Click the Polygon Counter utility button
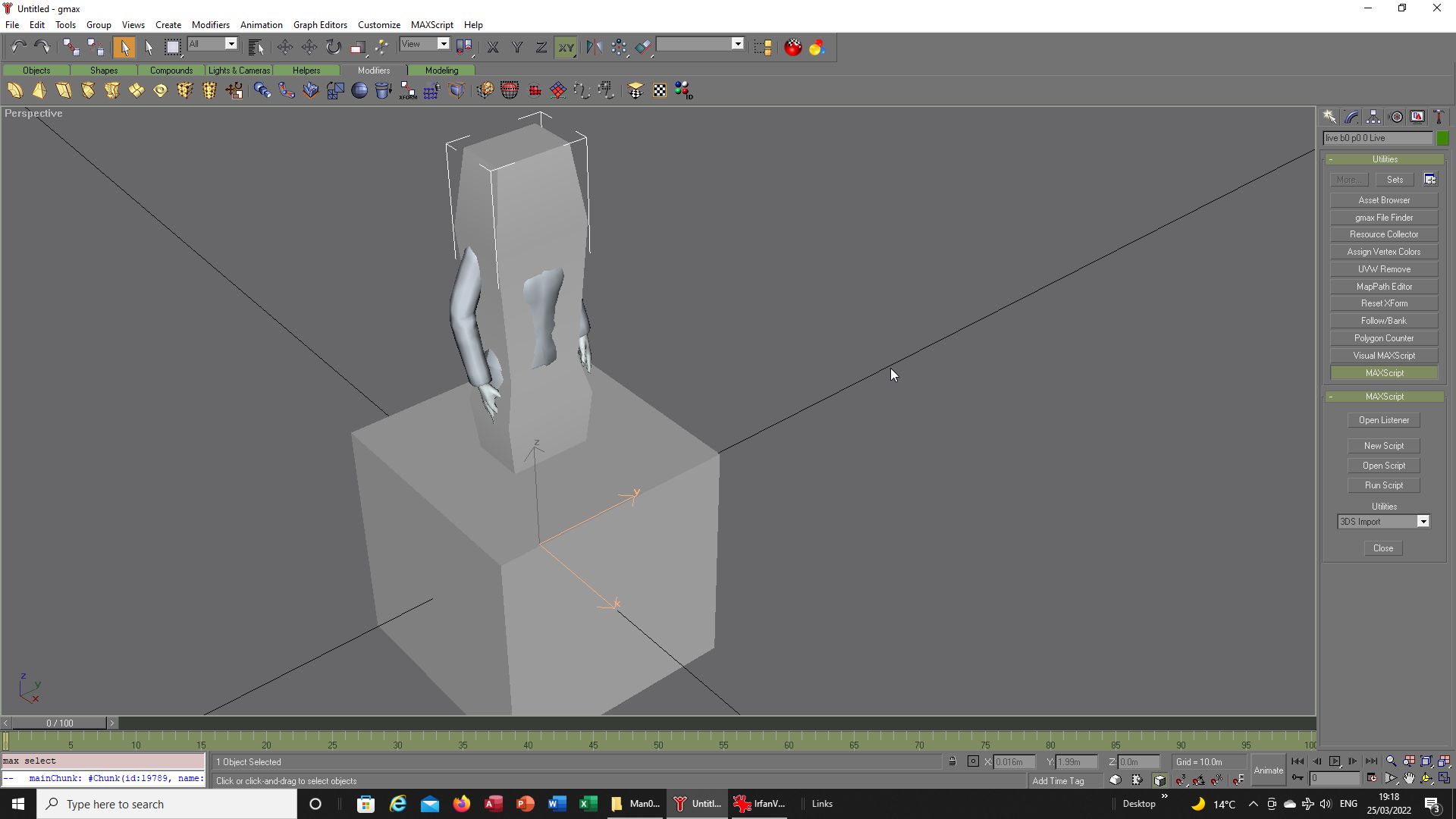This screenshot has width=1456, height=819. click(x=1384, y=338)
